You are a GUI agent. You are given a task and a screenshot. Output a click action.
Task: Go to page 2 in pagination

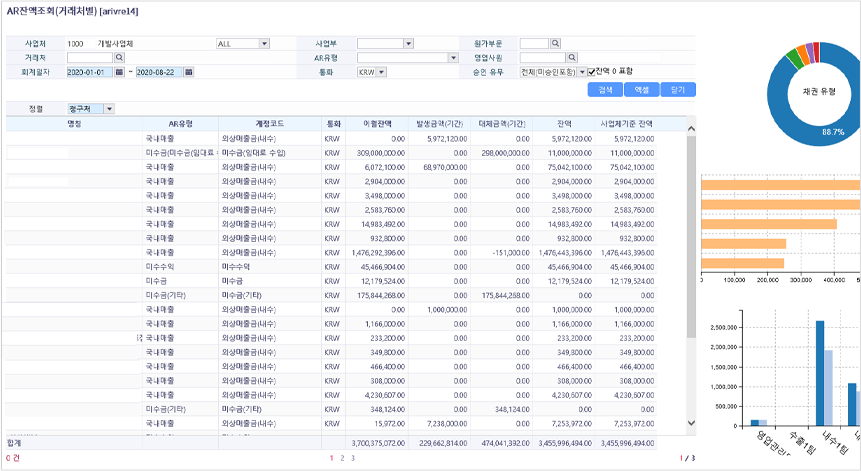click(342, 458)
